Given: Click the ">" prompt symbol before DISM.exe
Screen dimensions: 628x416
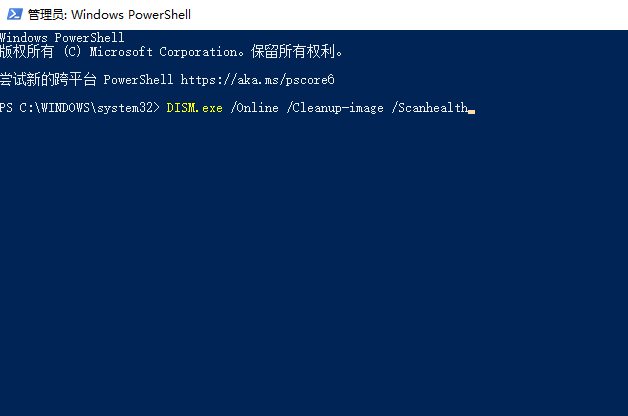Looking at the screenshot, I should 157,108.
